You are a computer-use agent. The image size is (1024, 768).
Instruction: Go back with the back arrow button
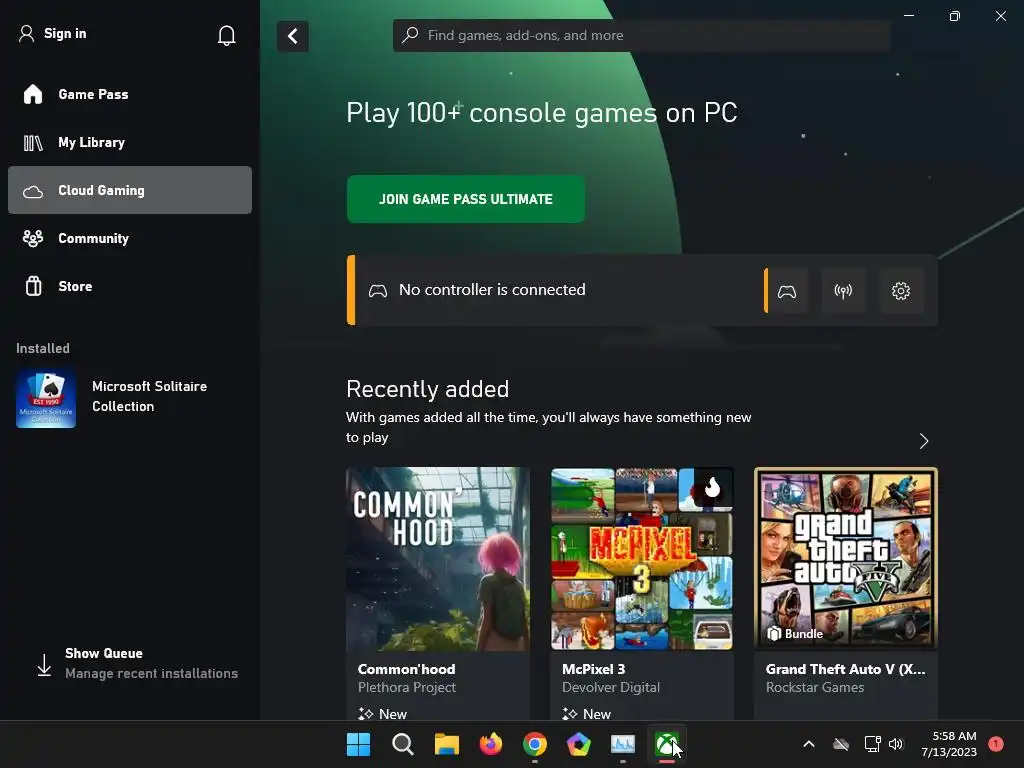pyautogui.click(x=293, y=36)
